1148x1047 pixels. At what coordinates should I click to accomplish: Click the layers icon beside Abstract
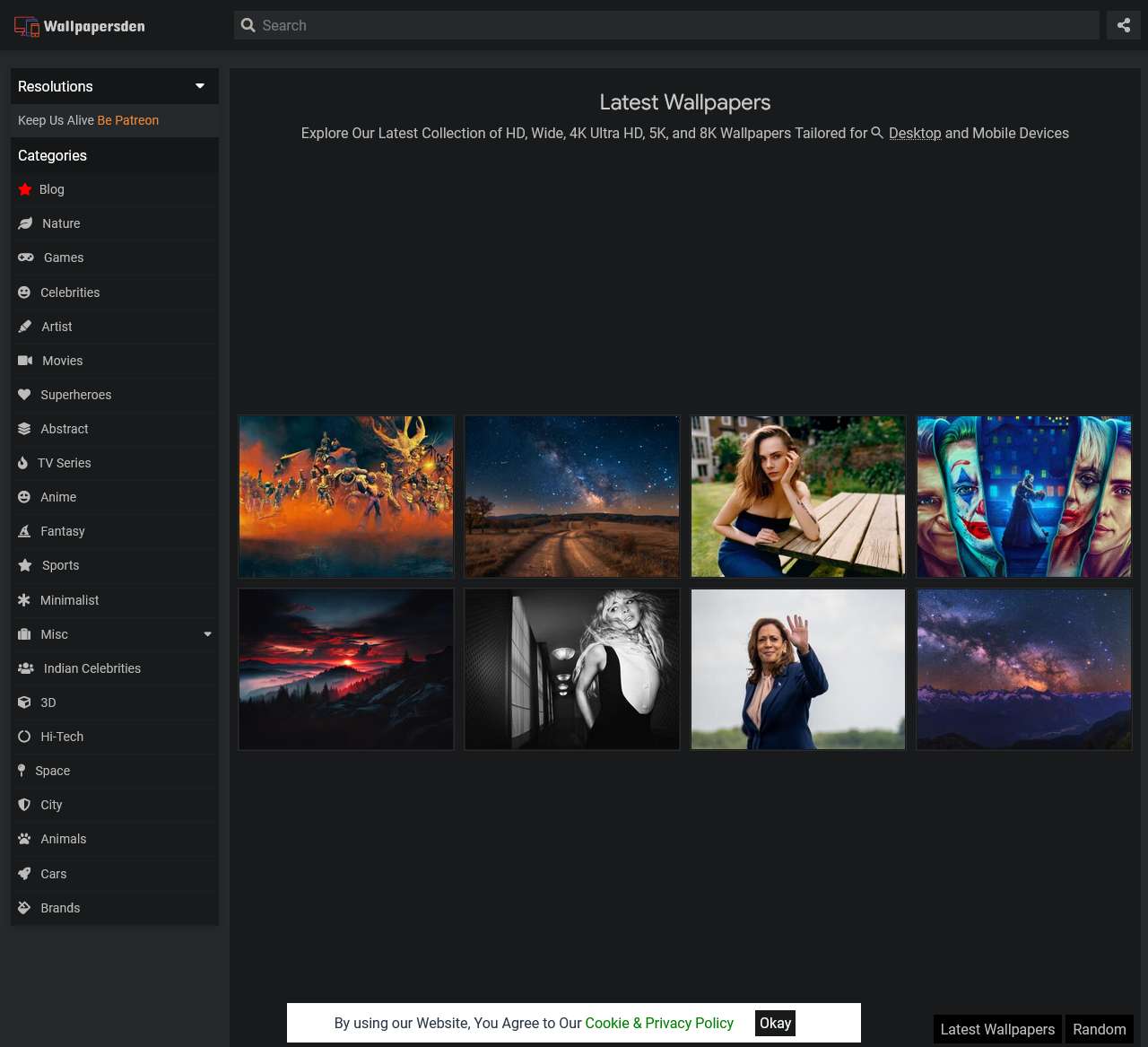coord(24,429)
